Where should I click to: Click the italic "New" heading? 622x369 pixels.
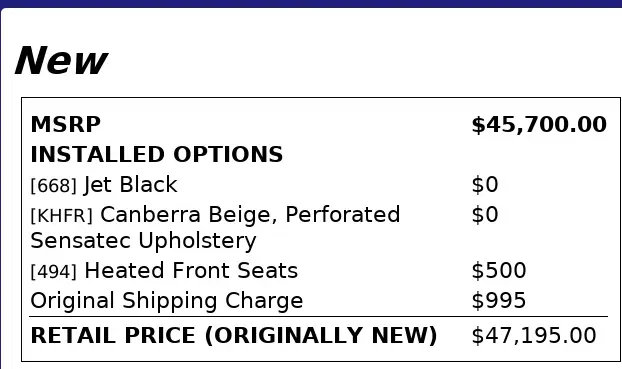tap(61, 60)
